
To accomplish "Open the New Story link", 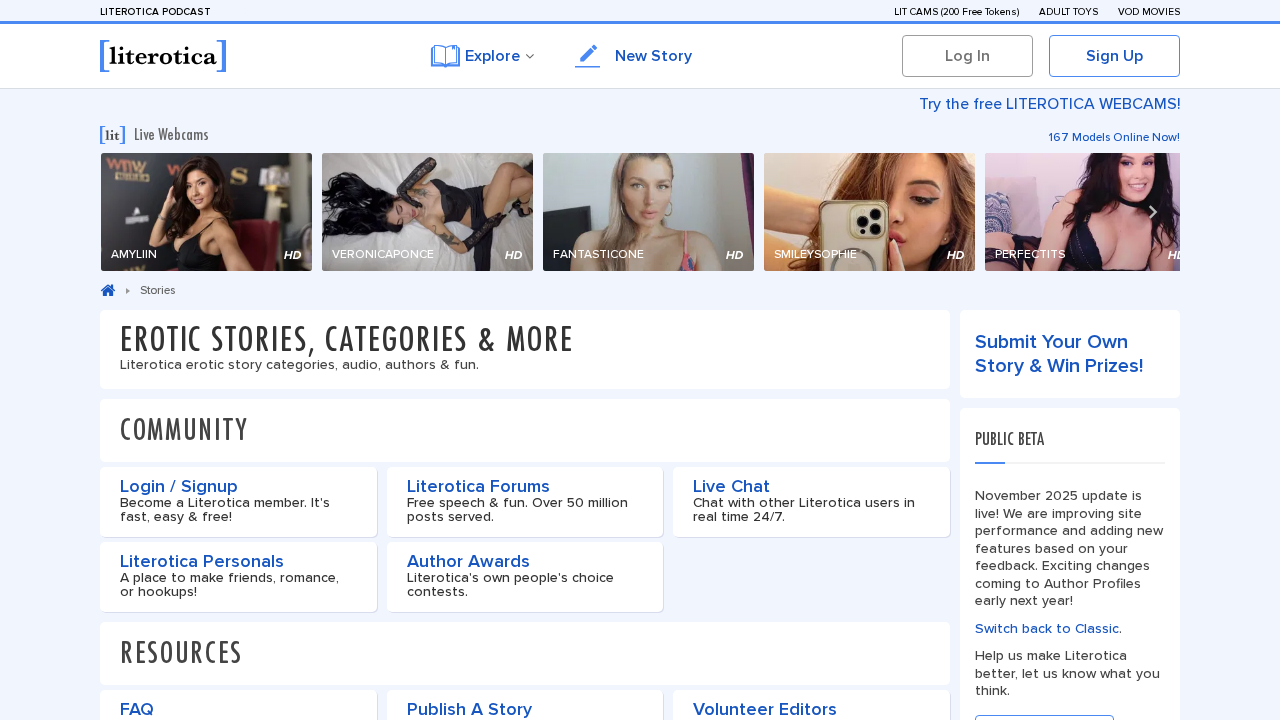I will click(653, 56).
